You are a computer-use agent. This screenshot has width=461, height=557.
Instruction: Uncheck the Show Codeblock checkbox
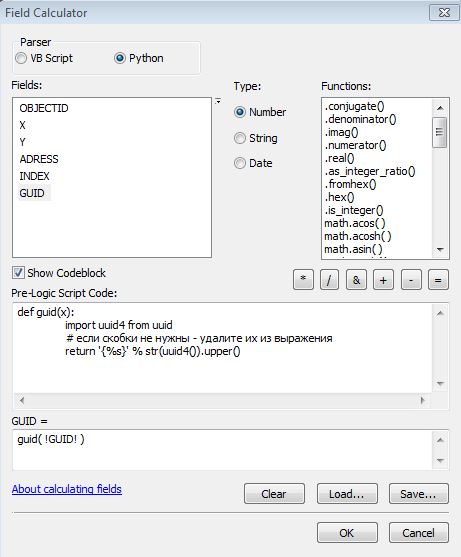[x=18, y=273]
